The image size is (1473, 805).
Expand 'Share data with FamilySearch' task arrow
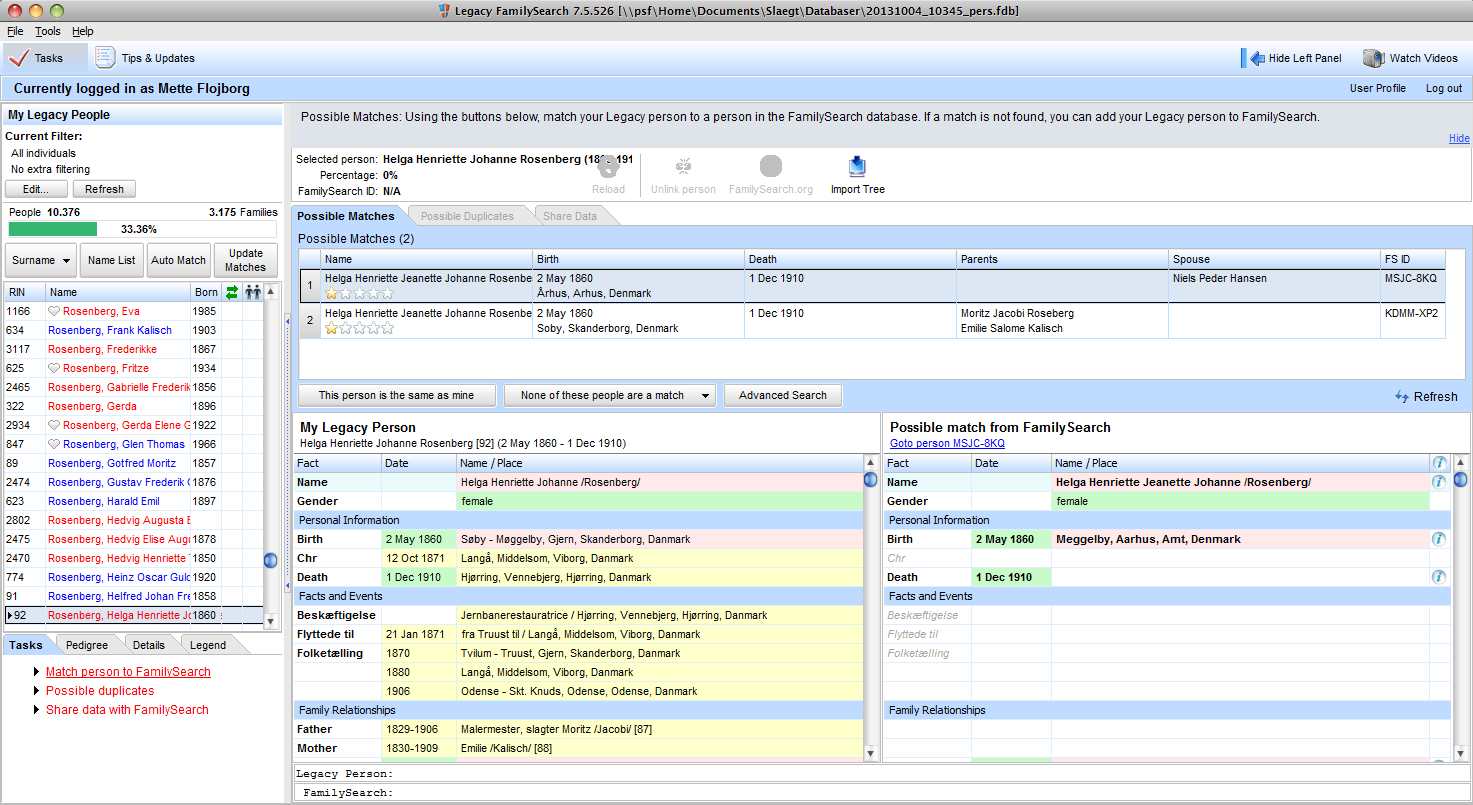[37, 710]
